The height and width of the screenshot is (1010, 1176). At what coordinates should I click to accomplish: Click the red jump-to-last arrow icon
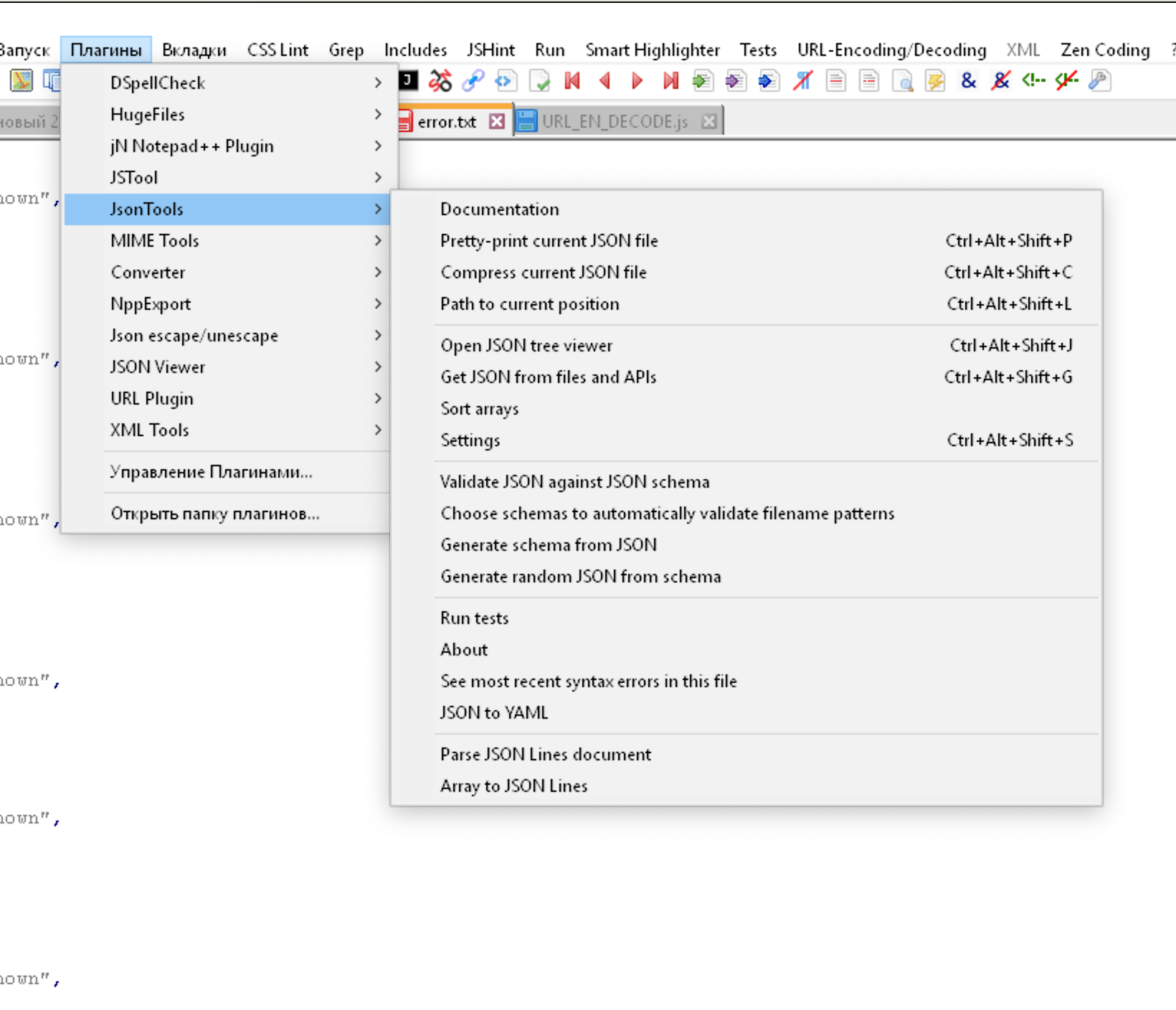(670, 80)
